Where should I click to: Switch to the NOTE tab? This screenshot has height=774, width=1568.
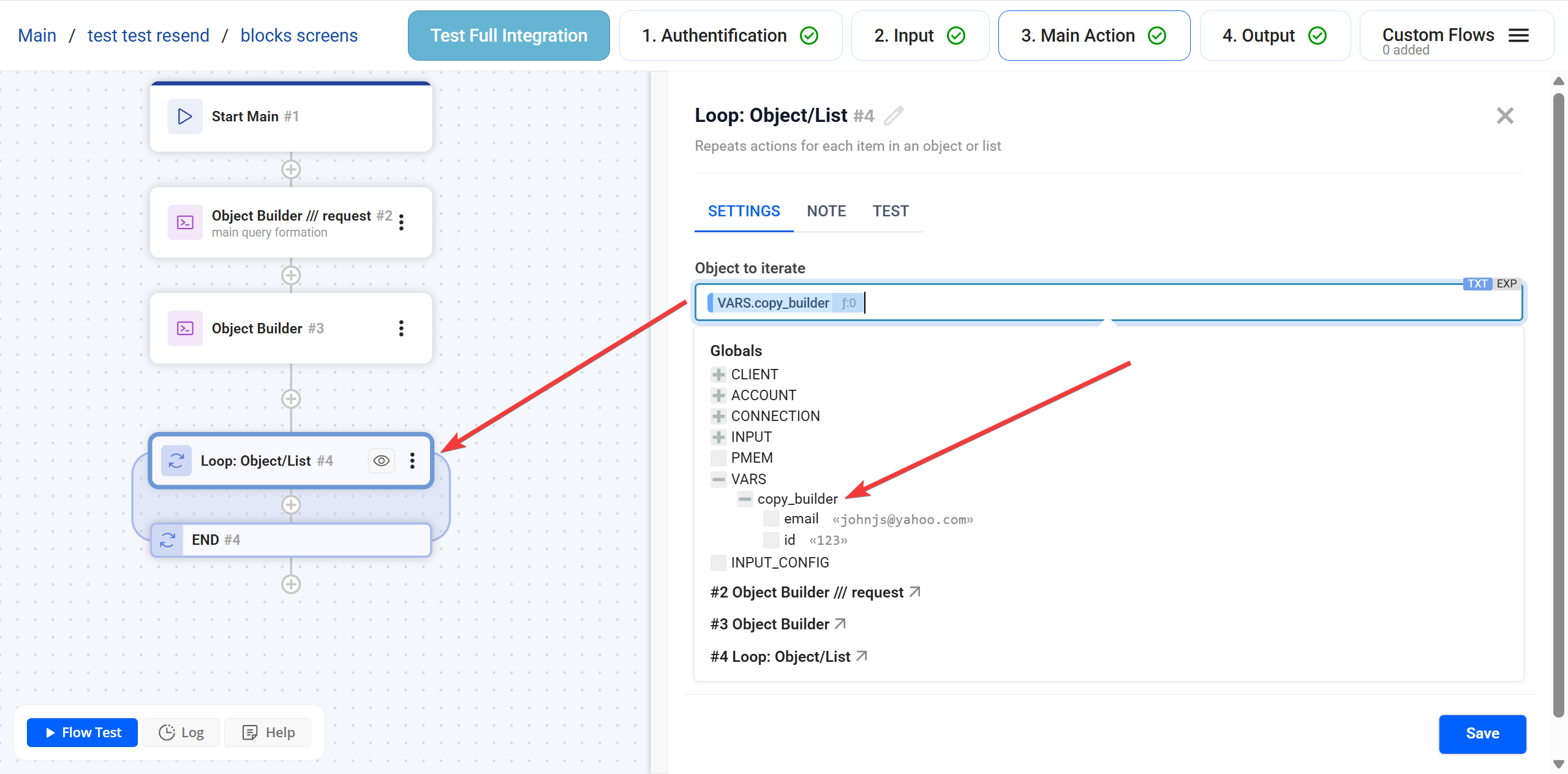pos(826,211)
